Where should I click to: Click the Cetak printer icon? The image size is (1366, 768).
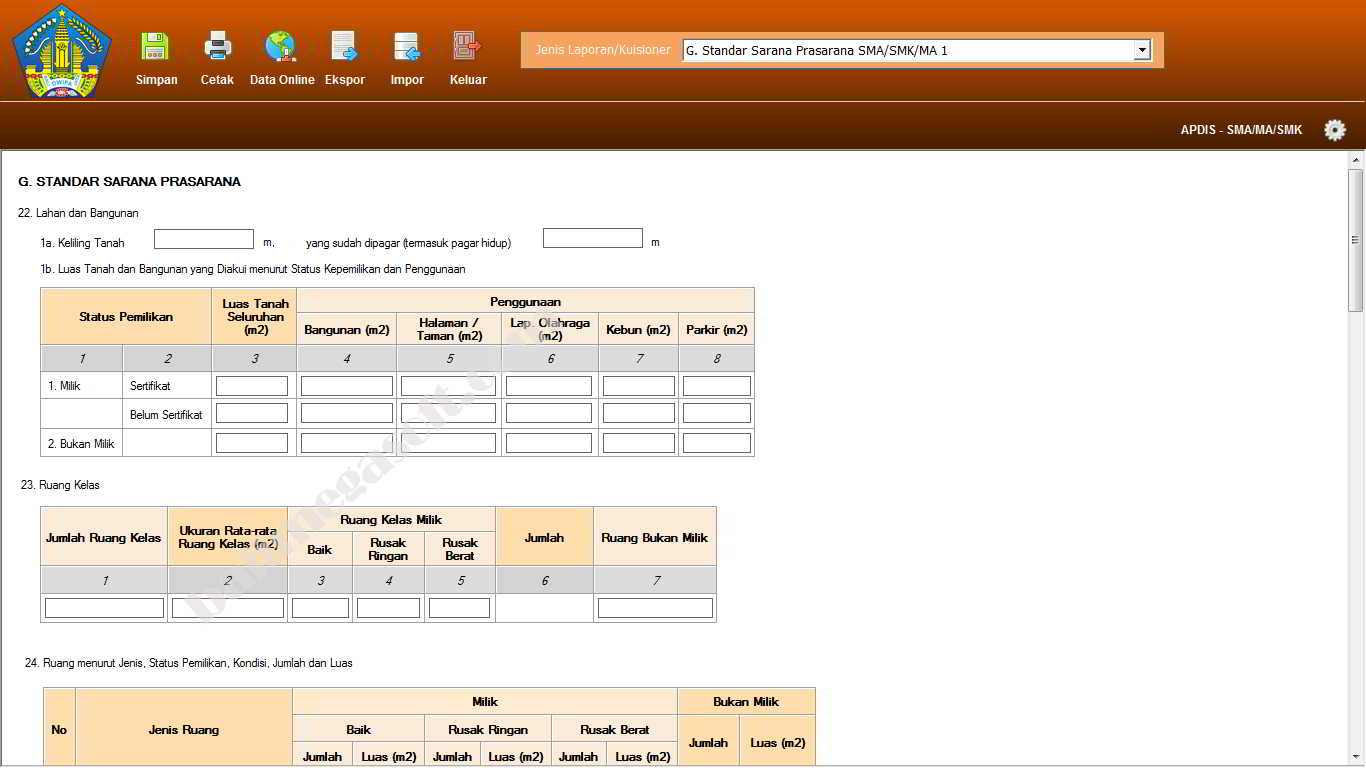click(217, 47)
